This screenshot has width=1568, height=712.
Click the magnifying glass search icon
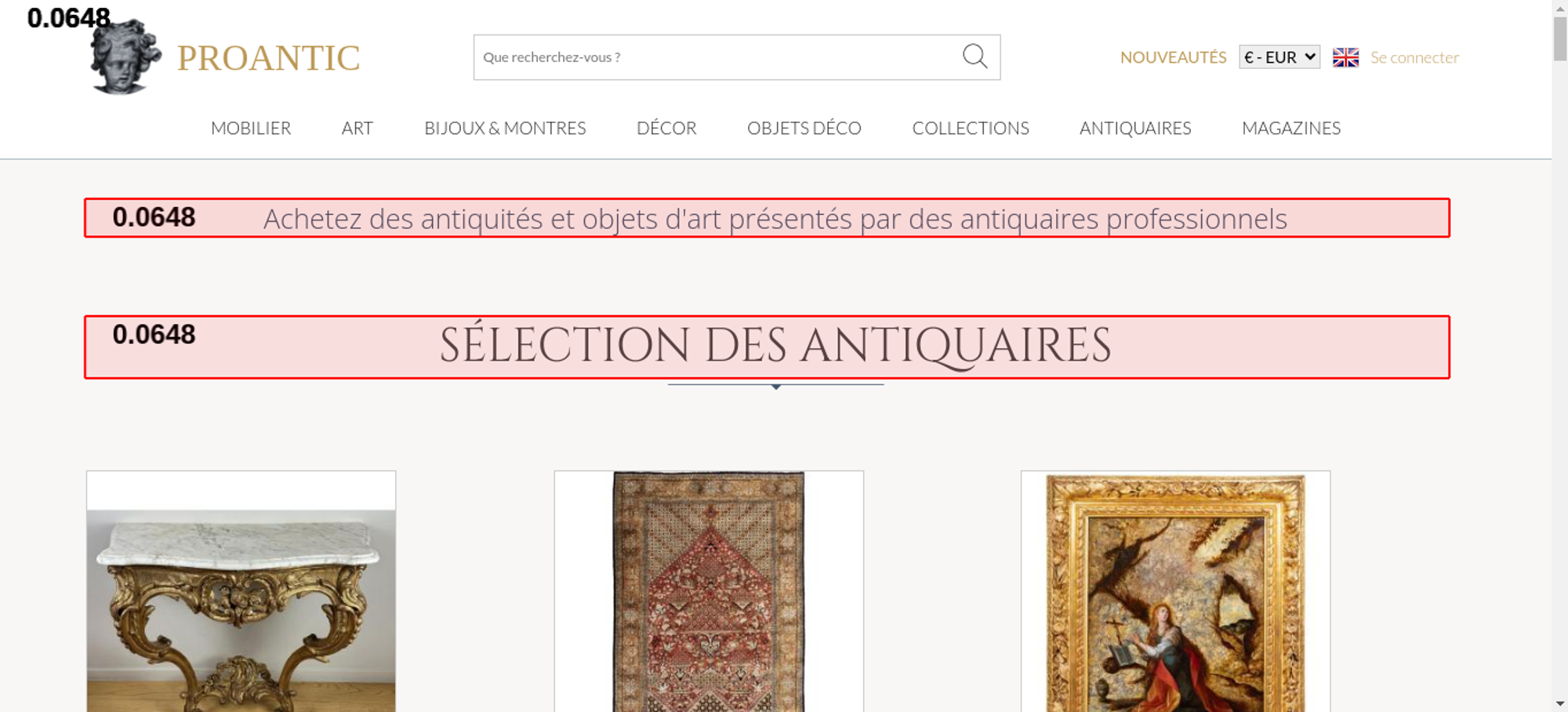pos(975,56)
